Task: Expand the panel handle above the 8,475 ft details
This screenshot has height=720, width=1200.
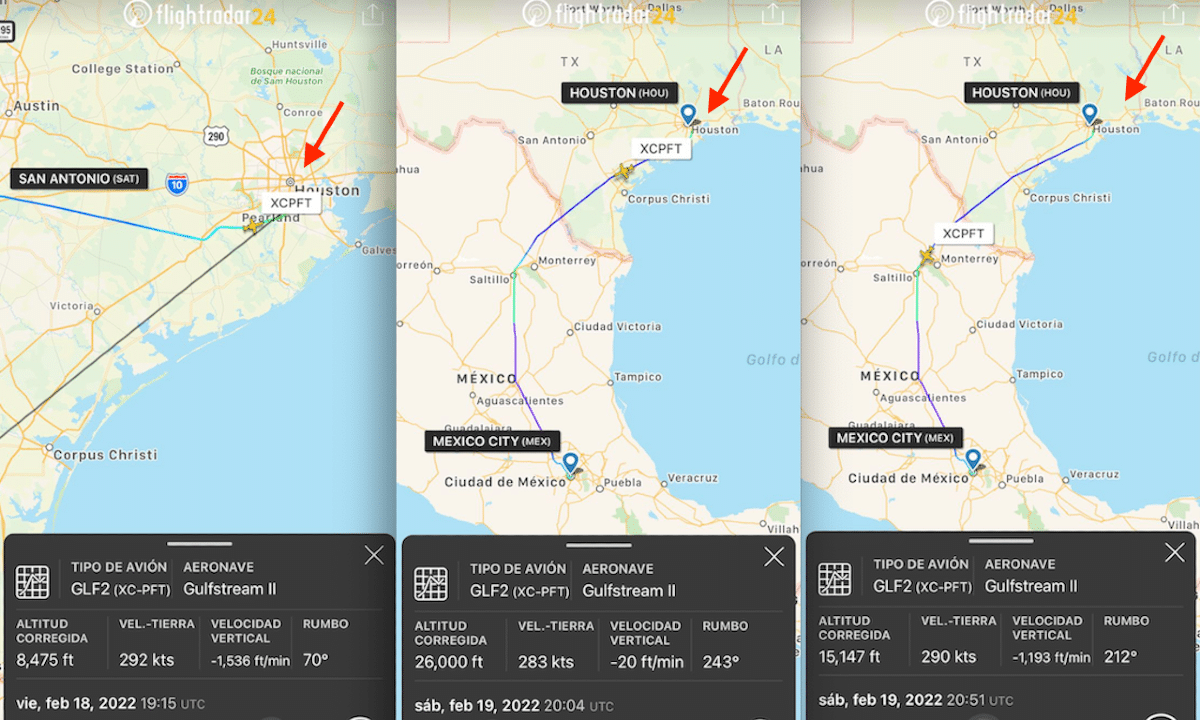Action: [x=199, y=544]
